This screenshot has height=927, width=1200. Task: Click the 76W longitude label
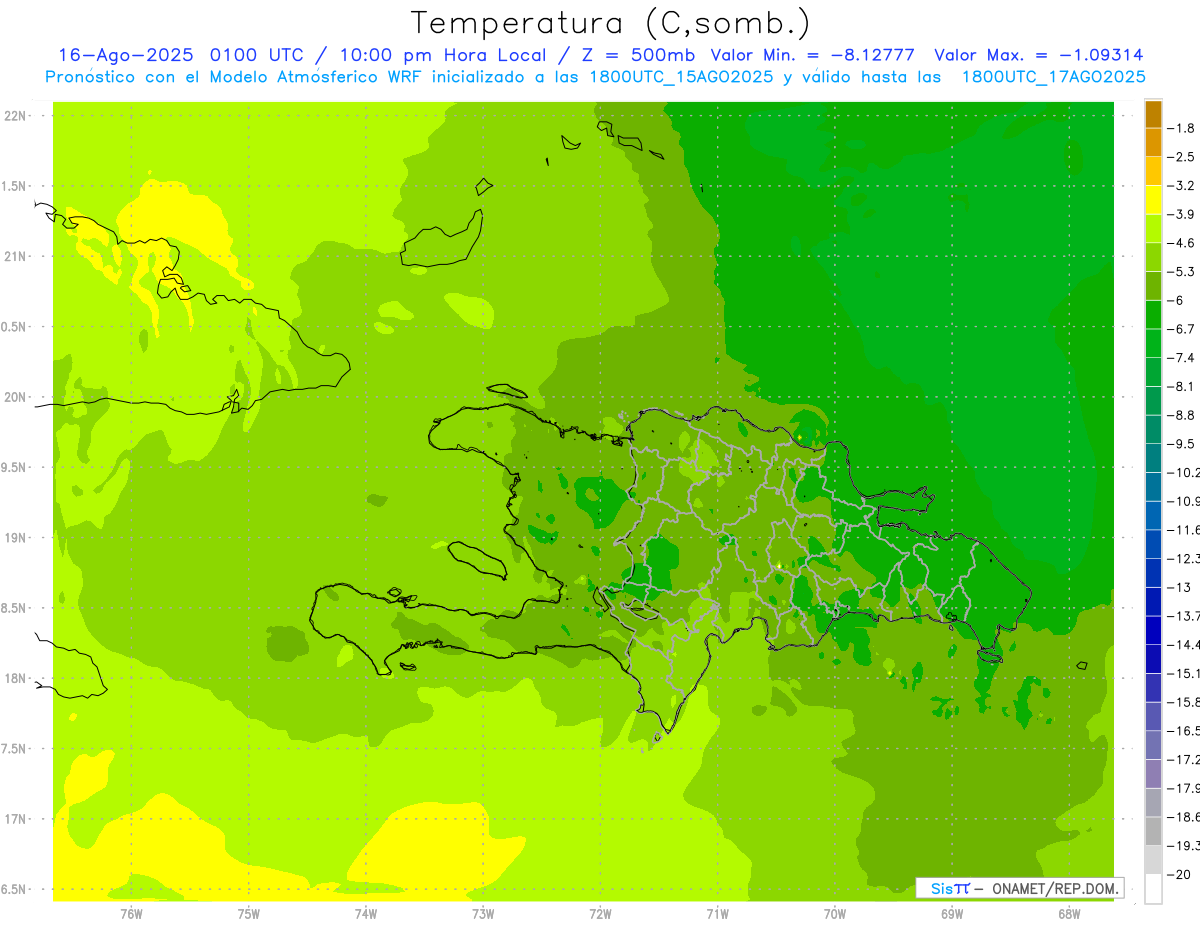(x=131, y=913)
